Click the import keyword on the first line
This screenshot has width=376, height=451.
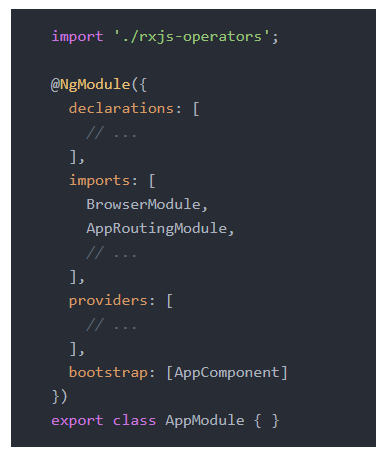click(x=77, y=36)
